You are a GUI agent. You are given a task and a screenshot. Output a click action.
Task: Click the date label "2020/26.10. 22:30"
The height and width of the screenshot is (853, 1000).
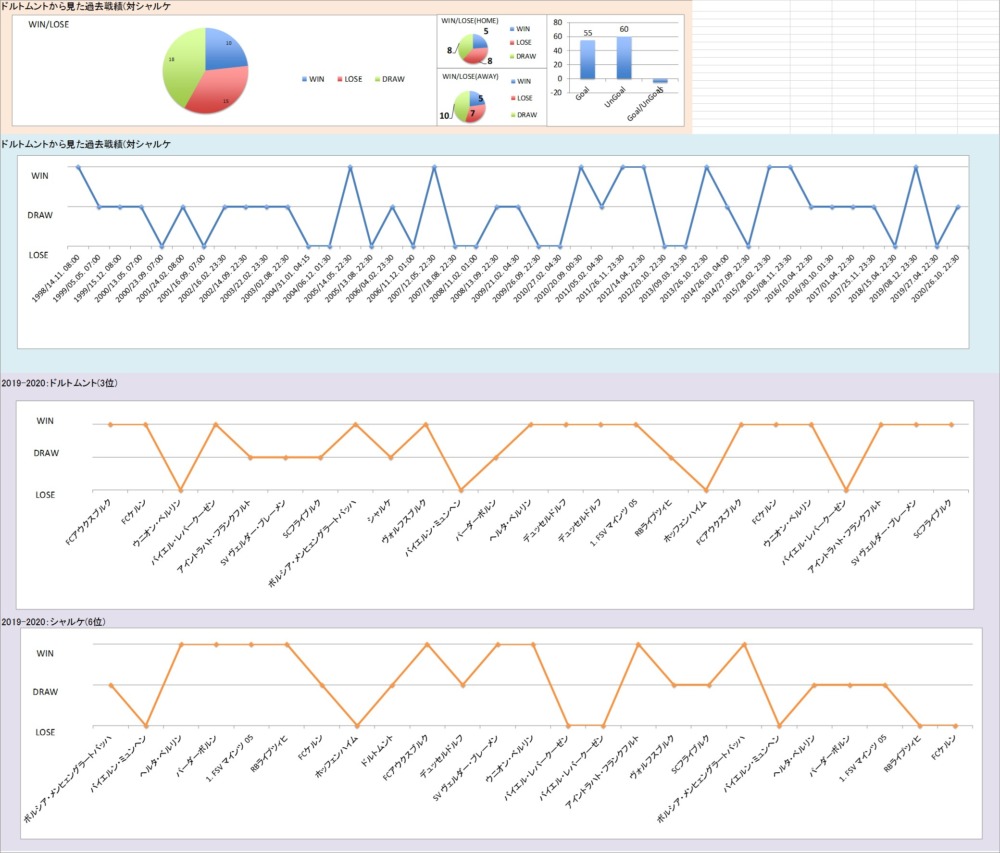(936, 279)
